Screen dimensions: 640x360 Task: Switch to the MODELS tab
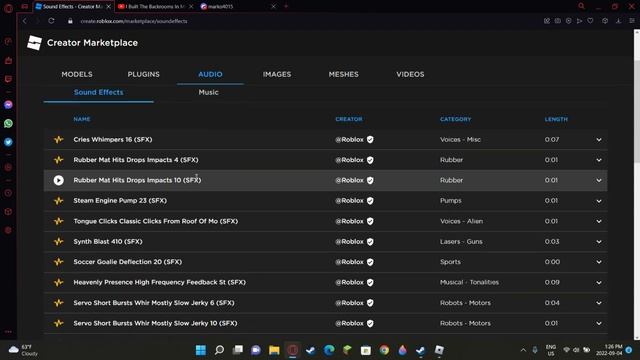(77, 74)
